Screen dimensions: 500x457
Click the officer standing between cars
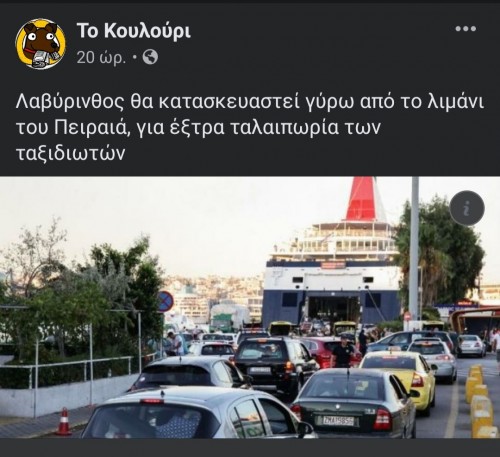coord(343,351)
